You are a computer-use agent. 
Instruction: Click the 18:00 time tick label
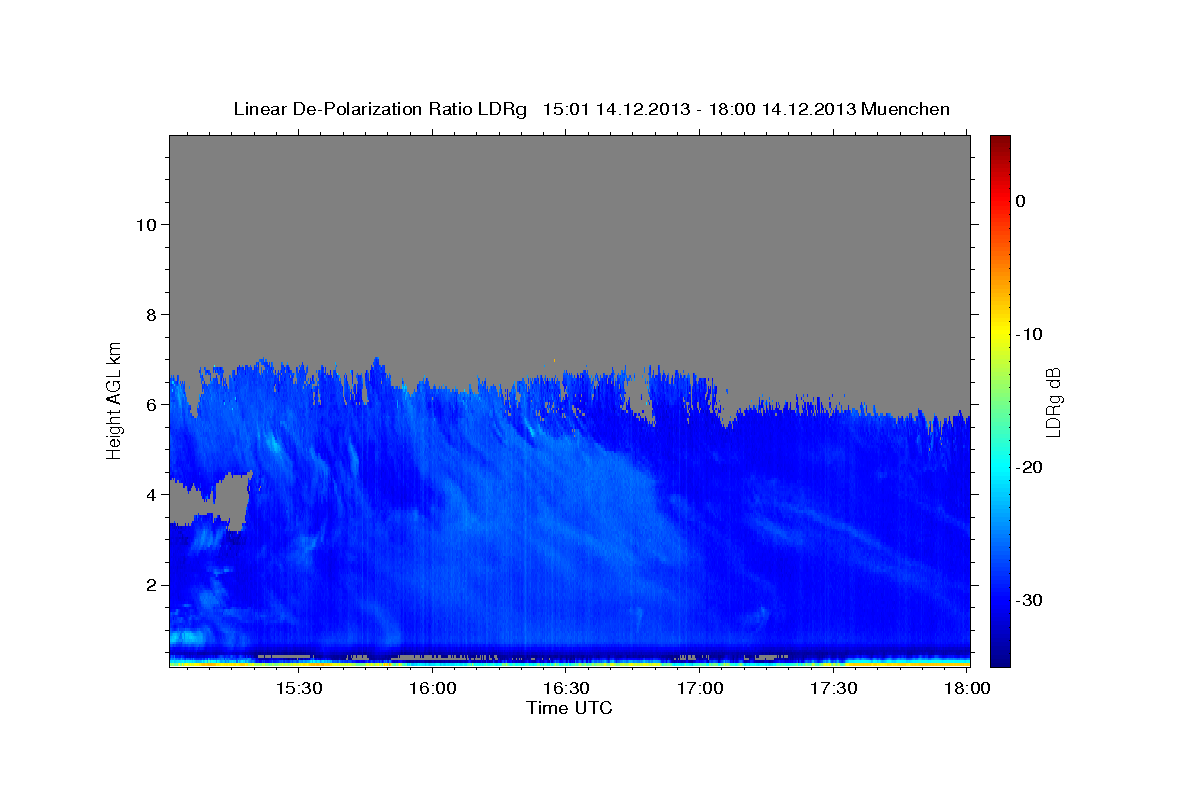pos(967,688)
